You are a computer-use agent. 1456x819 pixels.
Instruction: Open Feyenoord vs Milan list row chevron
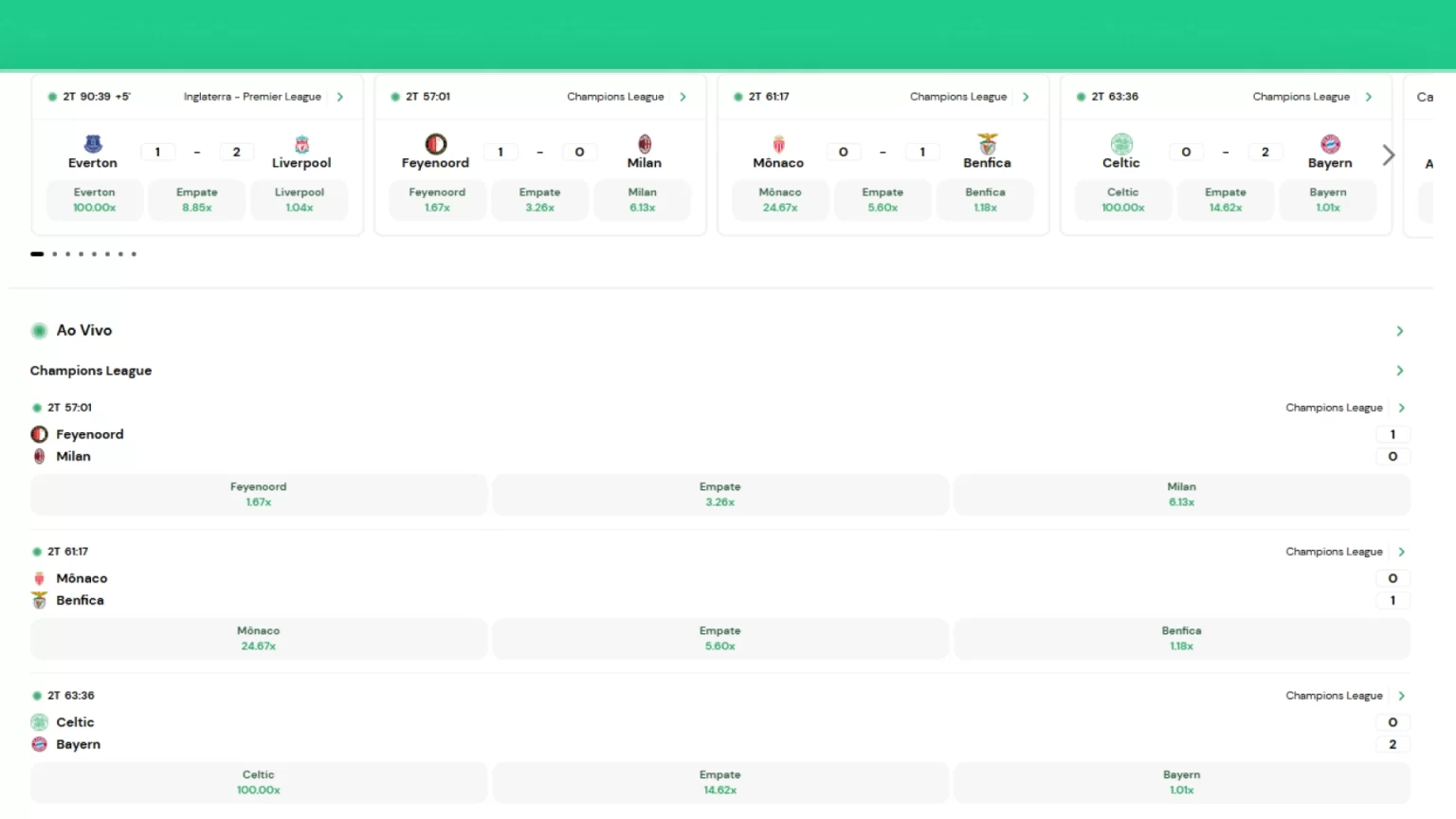point(1402,408)
